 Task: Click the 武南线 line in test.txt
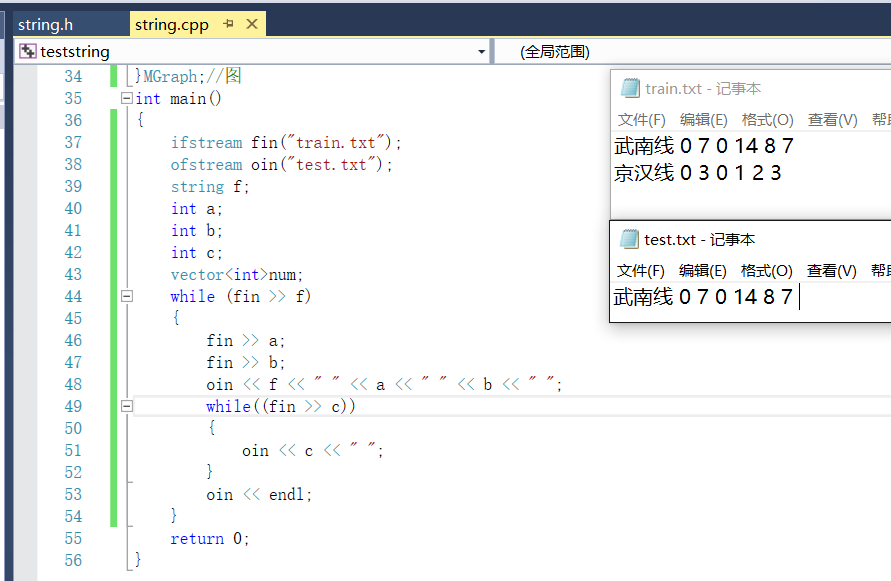[x=703, y=297]
